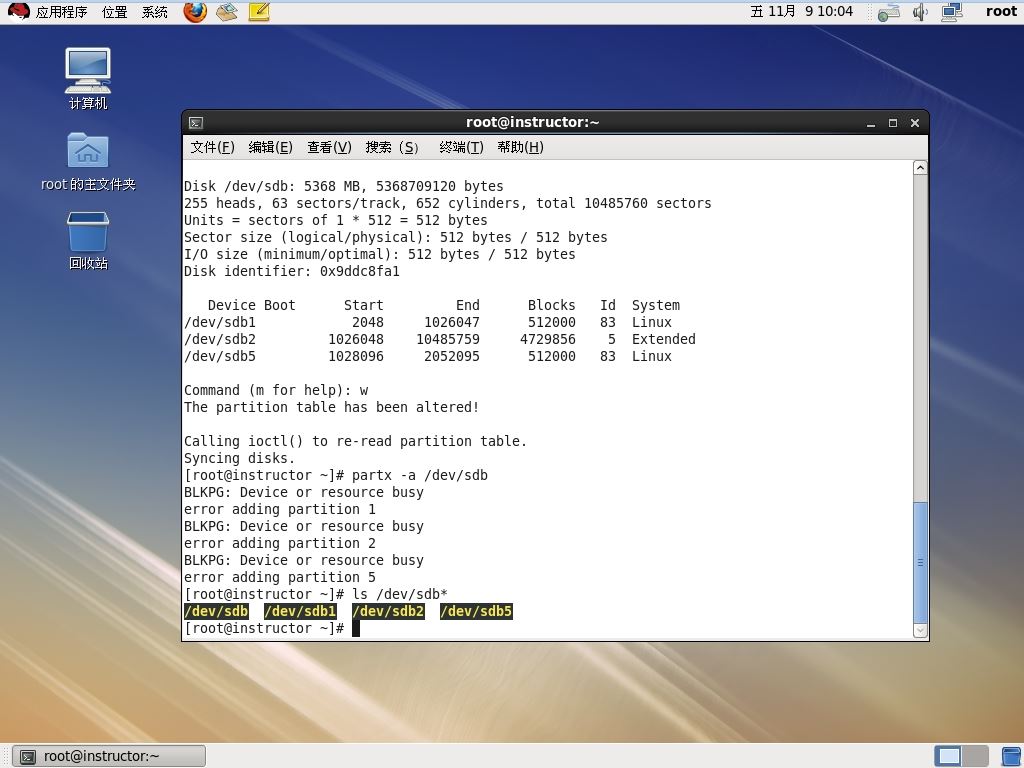1024x768 pixels.
Task: Open the terminal File (文件) menu
Action: coord(212,147)
